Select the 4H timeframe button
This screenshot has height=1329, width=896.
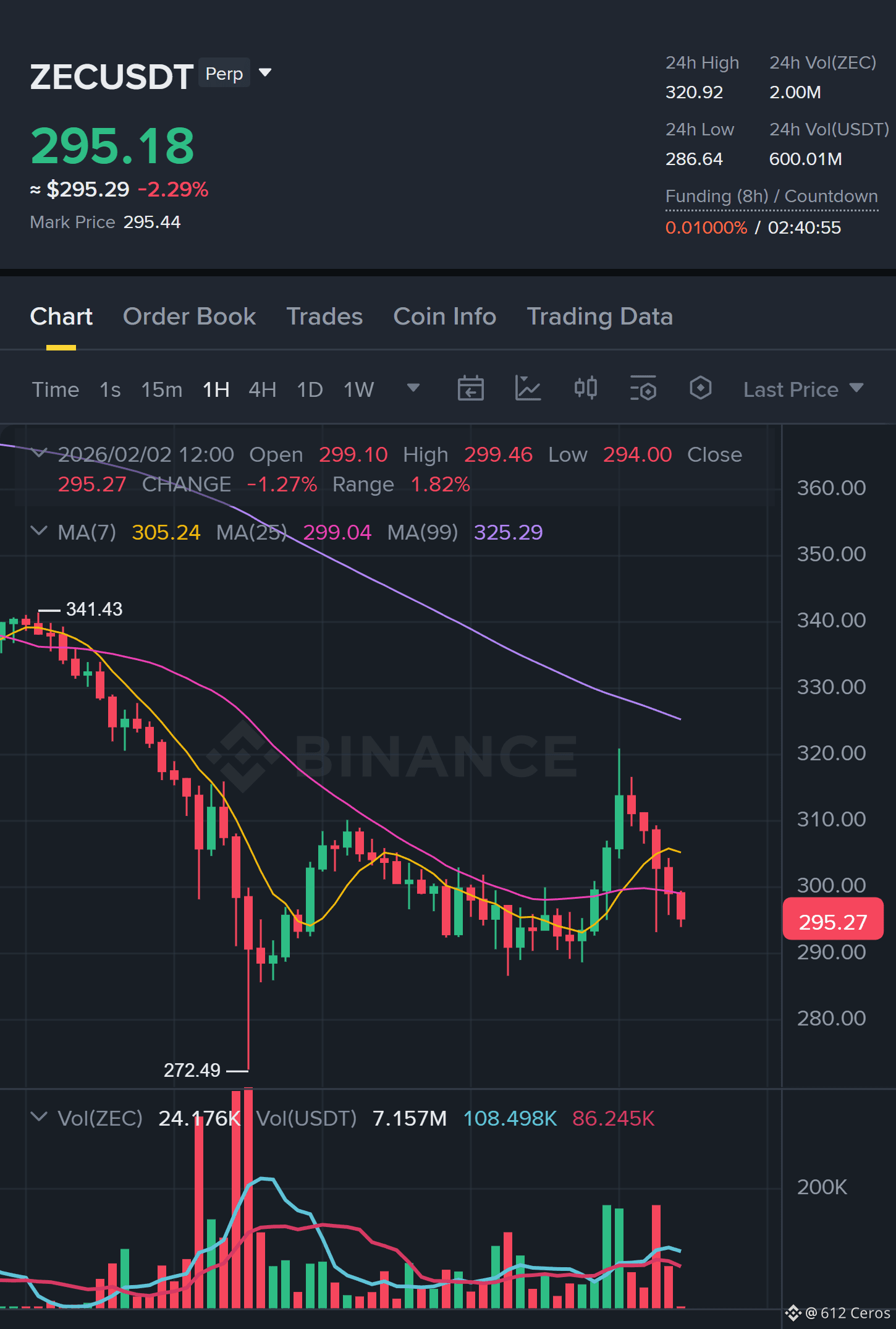tap(262, 389)
